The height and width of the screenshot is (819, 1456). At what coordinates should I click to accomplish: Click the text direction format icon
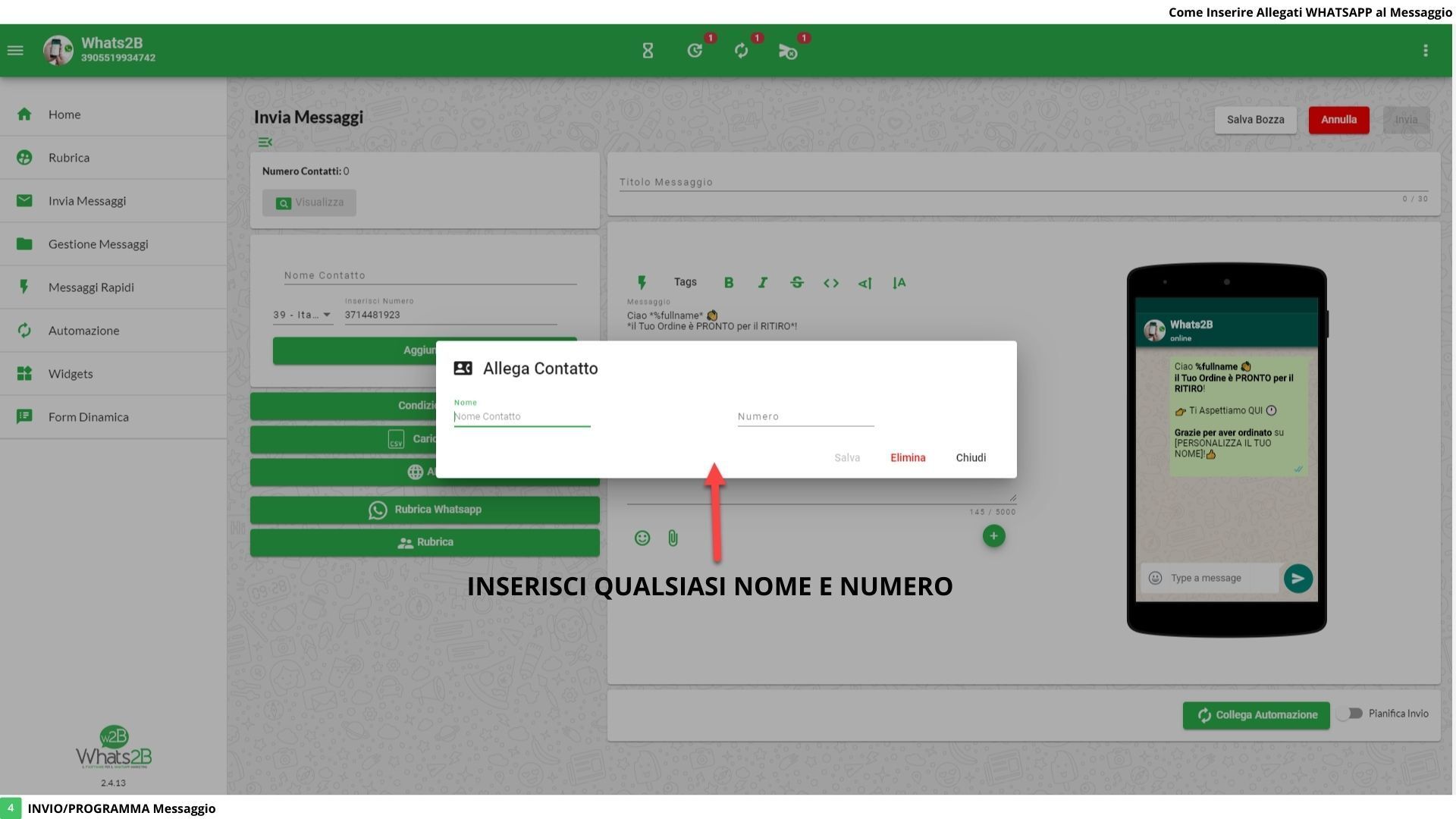click(x=864, y=283)
